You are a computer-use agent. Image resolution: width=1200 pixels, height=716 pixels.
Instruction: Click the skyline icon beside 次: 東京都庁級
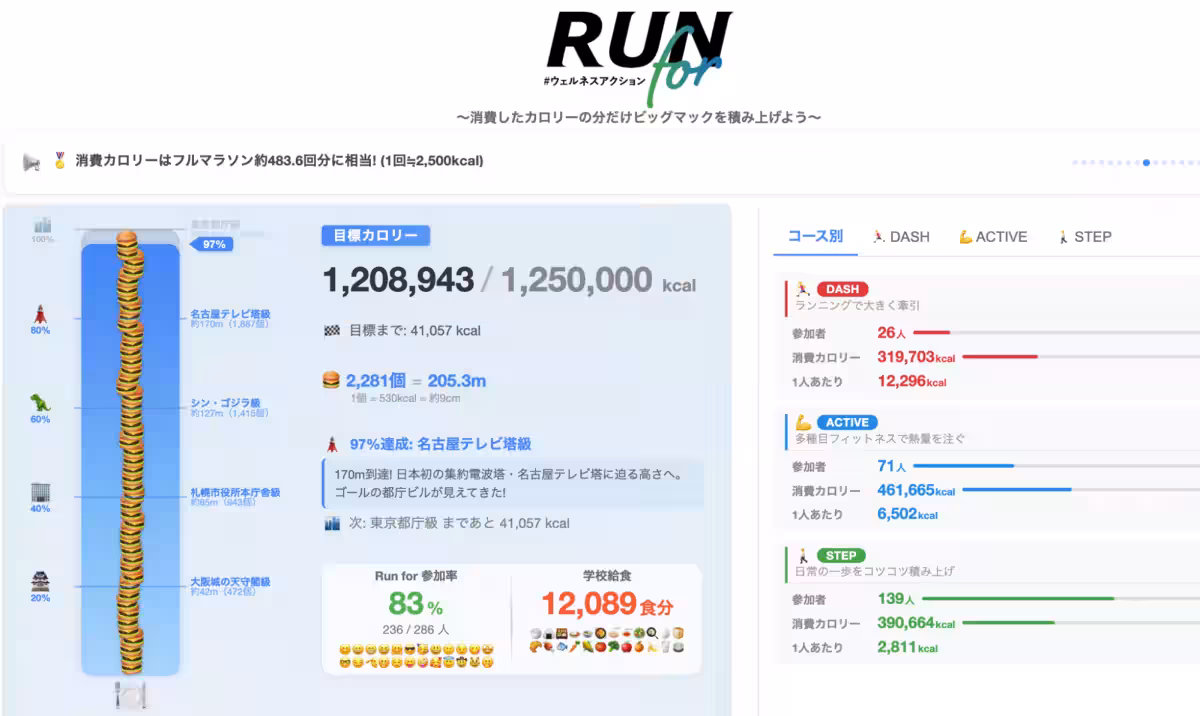click(x=332, y=523)
